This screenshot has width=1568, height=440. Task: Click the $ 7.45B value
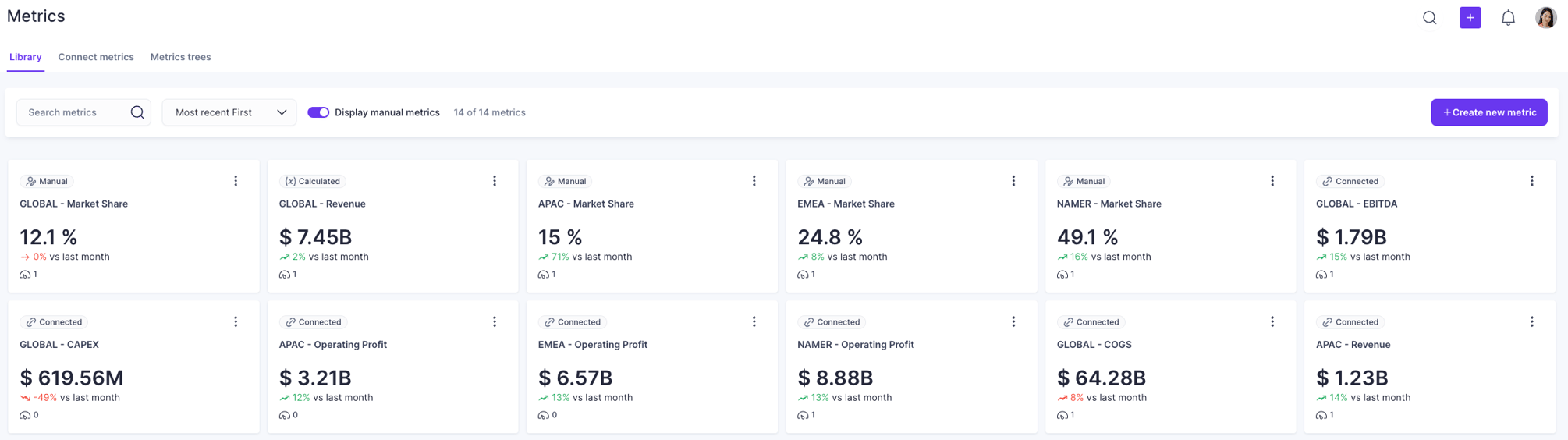coord(315,237)
